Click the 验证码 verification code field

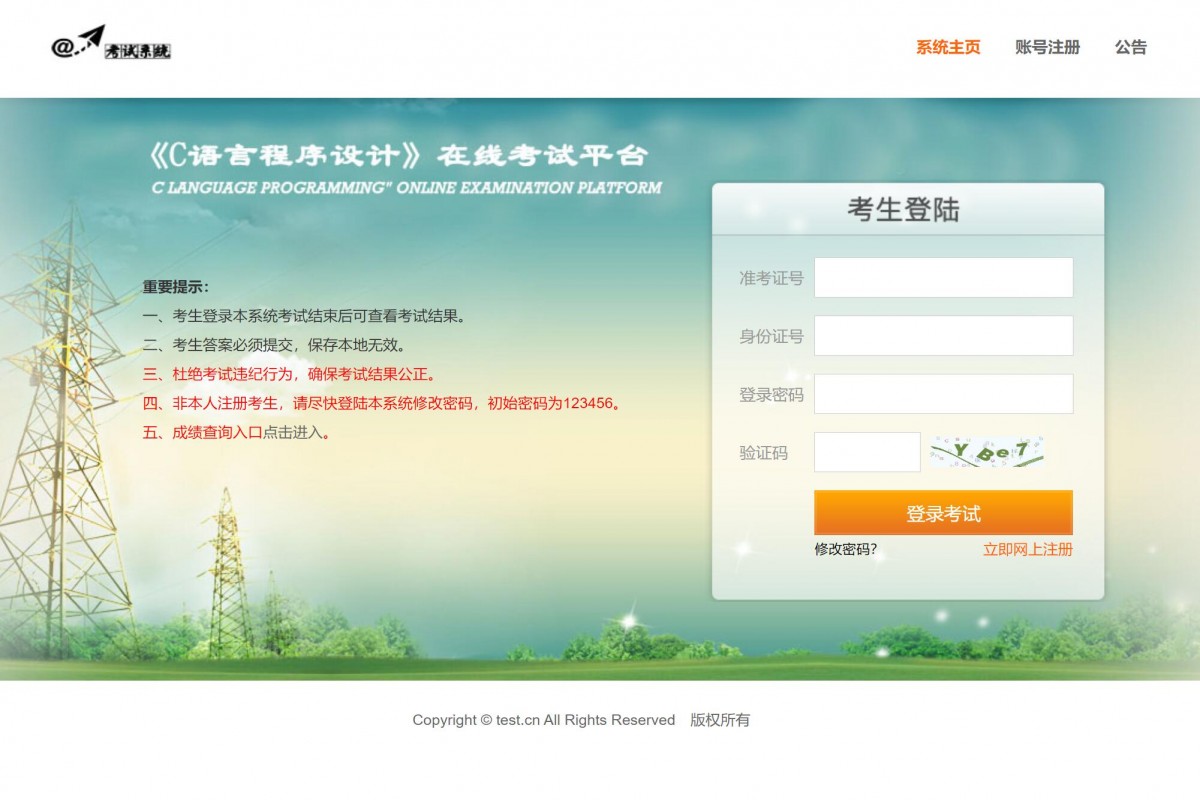(867, 451)
